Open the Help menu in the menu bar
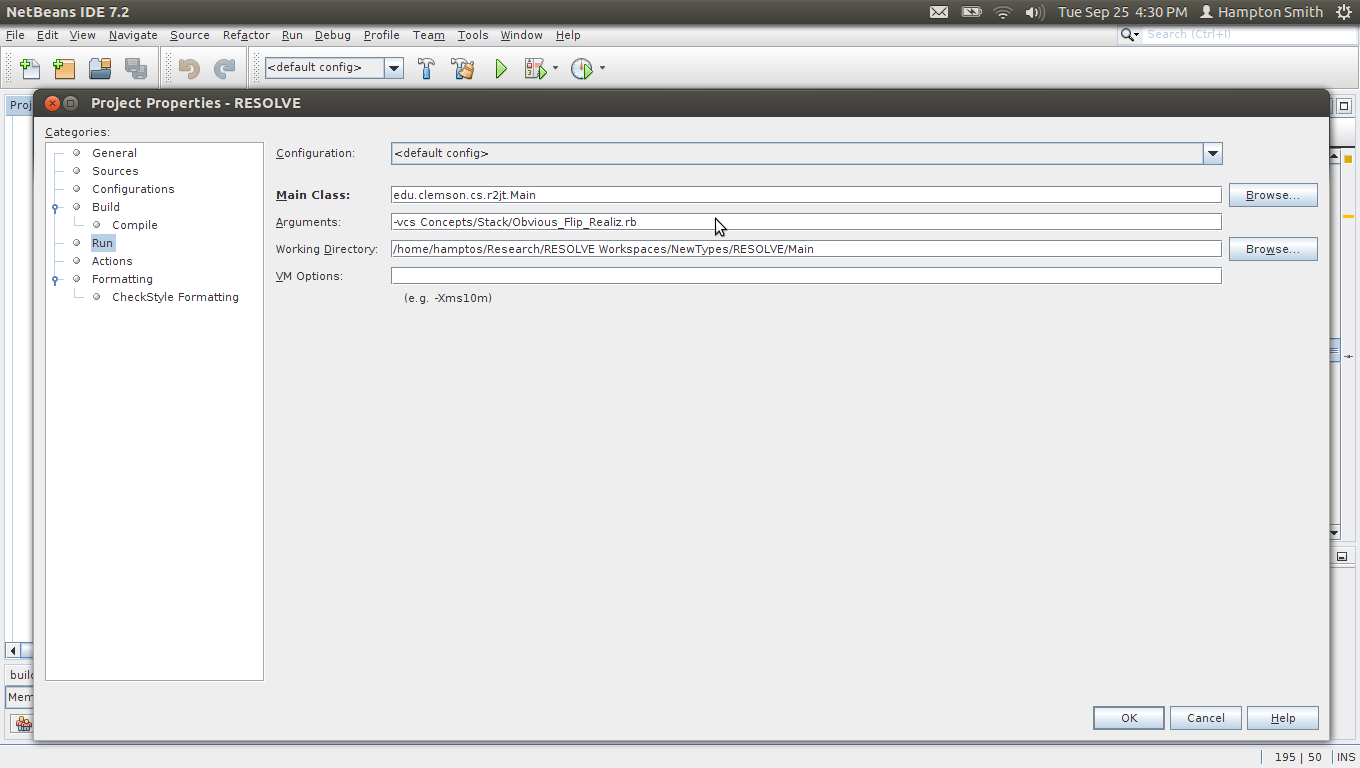1360x768 pixels. coord(568,35)
